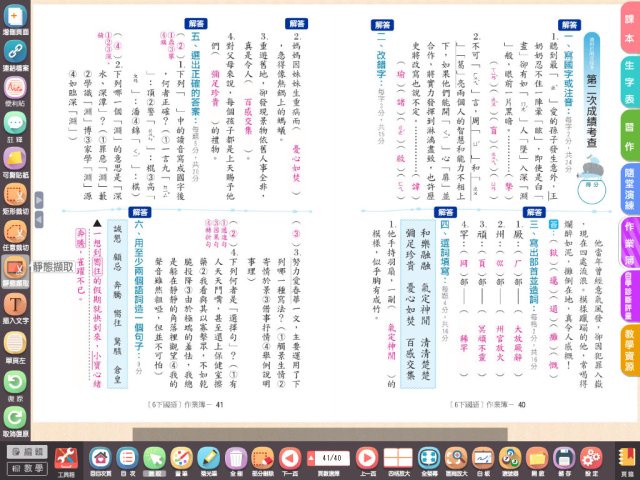Select the 螢光筆 highlighter tool
This screenshot has height=480, width=640.
click(208, 456)
